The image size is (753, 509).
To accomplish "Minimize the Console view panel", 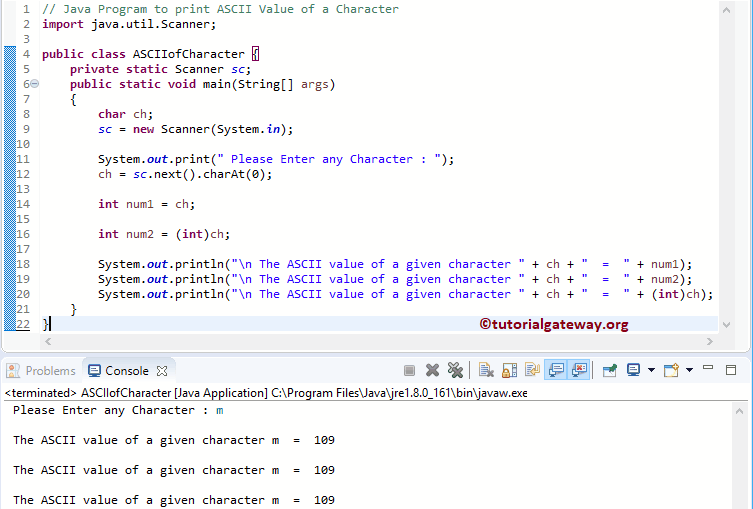I will click(x=708, y=368).
